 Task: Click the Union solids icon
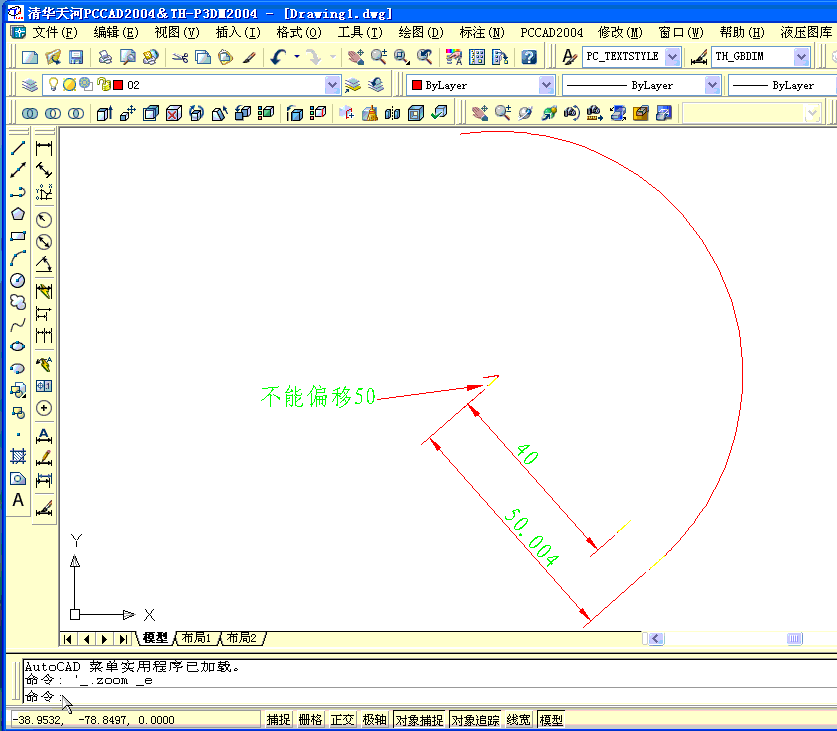[30, 113]
